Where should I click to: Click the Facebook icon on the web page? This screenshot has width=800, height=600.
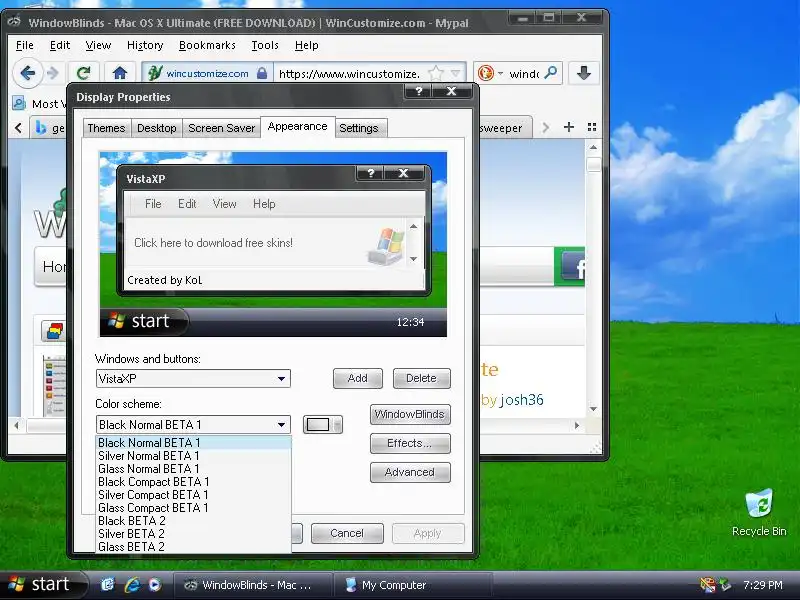[x=574, y=265]
